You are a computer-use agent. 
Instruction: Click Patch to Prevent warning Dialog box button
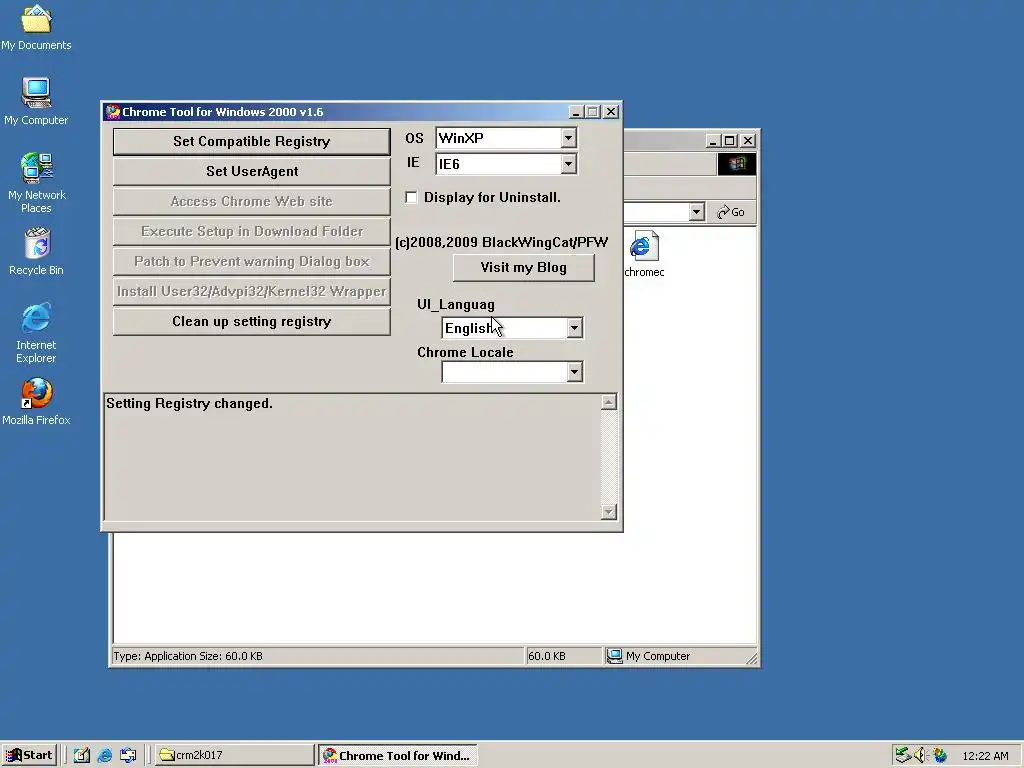click(x=251, y=261)
